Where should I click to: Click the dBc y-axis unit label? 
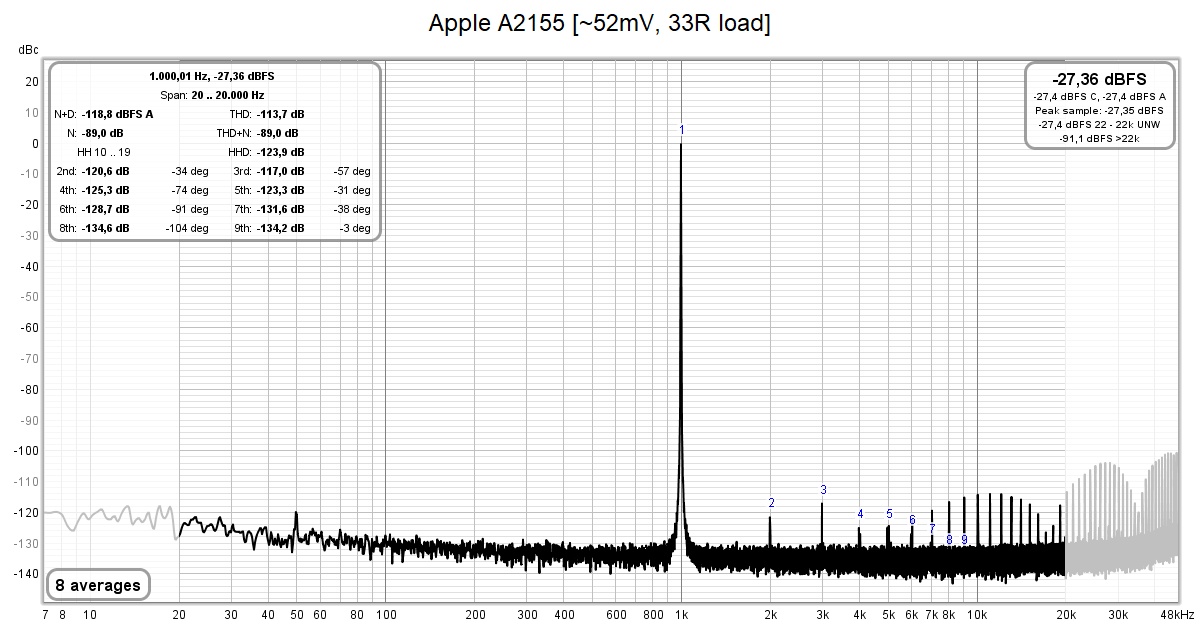tap(27, 49)
